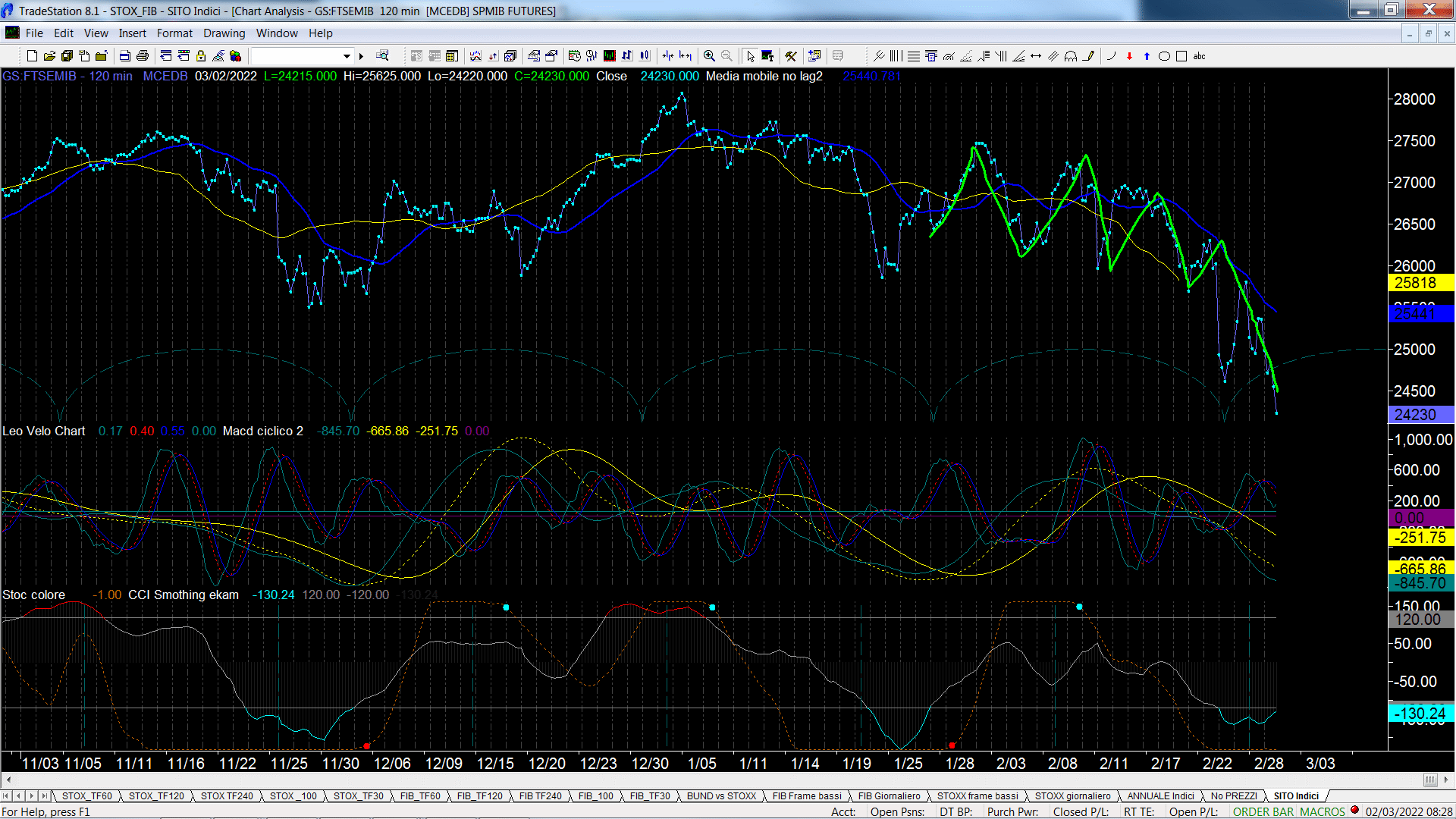1456x819 pixels.
Task: Switch to the STOX TF240 tab
Action: coord(227,796)
